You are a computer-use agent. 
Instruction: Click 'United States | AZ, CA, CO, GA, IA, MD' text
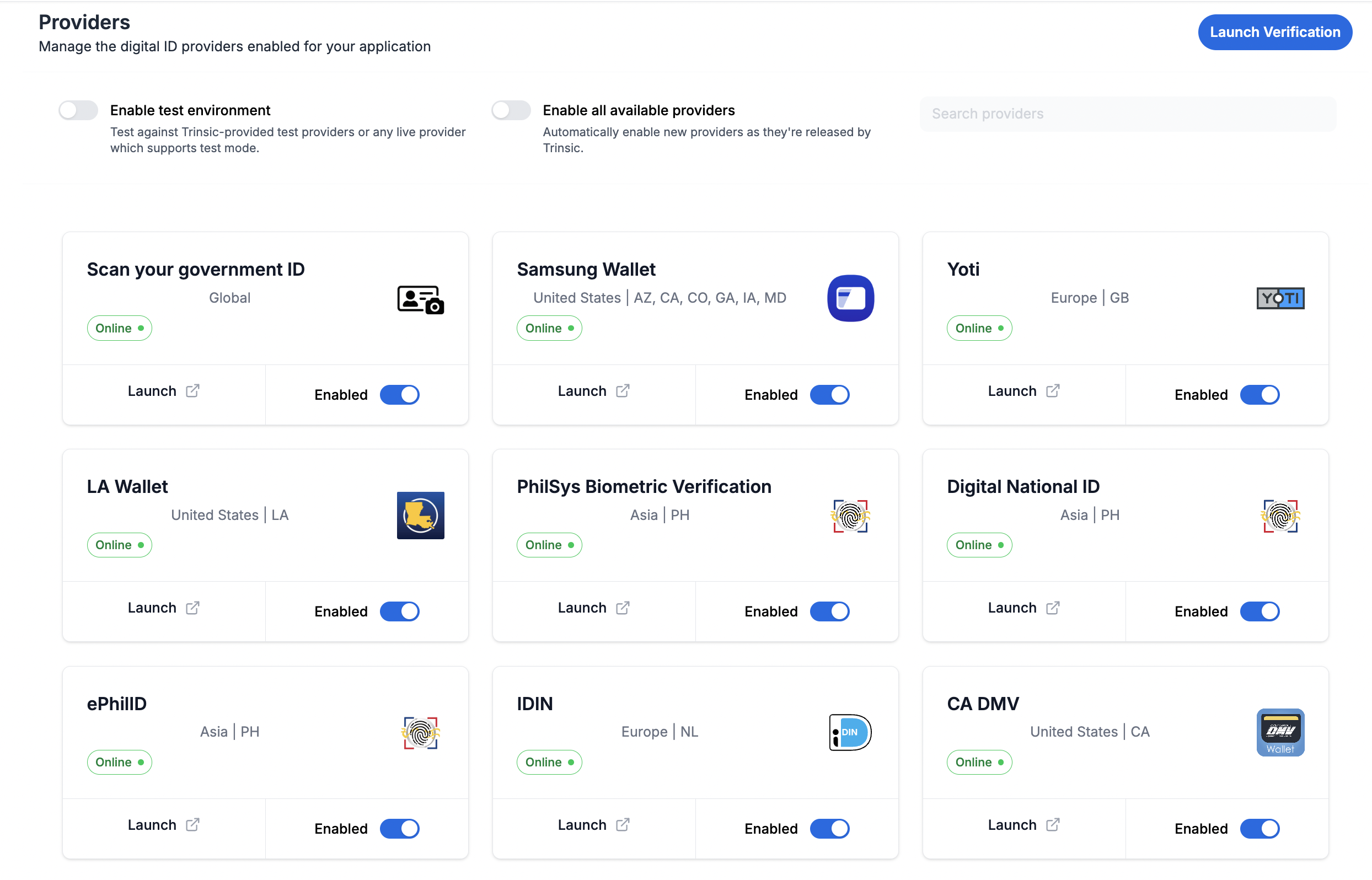click(660, 298)
